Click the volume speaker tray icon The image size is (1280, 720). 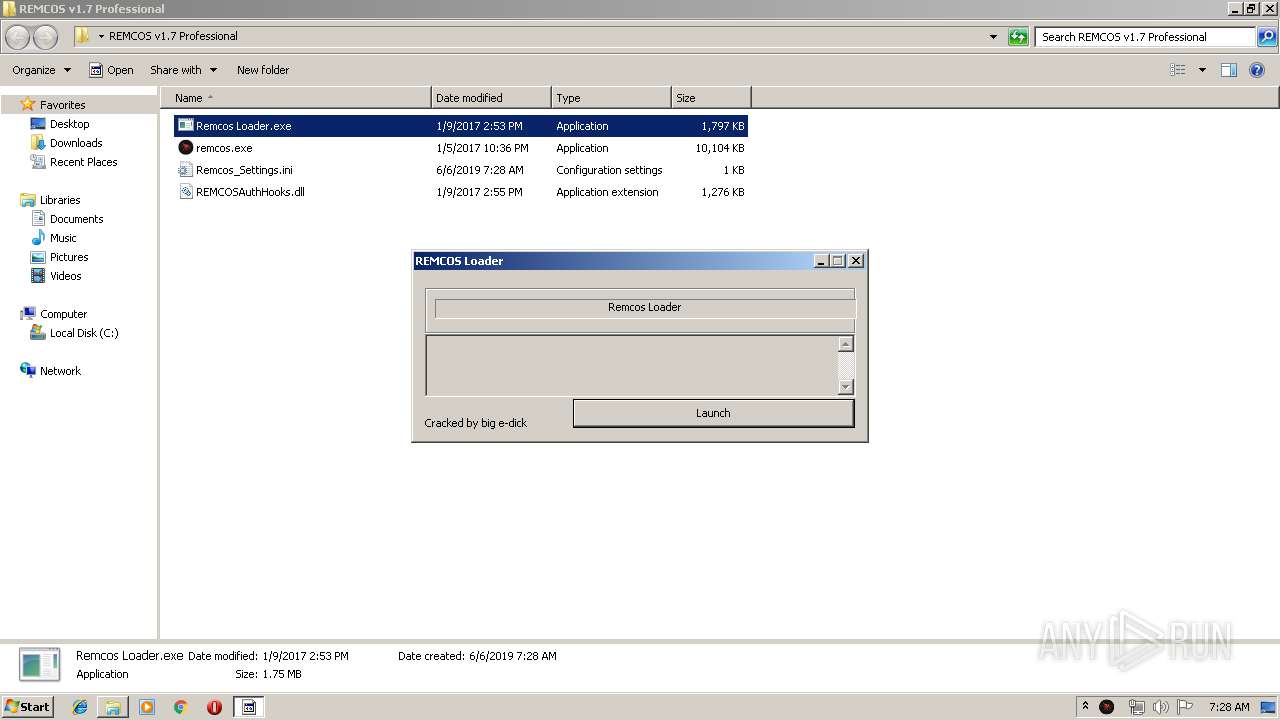(x=1161, y=707)
